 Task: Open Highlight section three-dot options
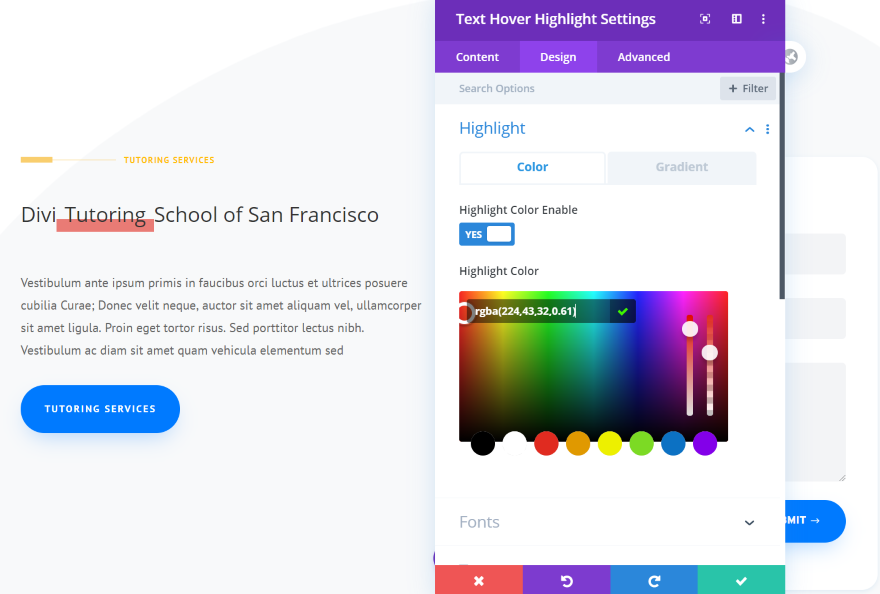point(768,129)
